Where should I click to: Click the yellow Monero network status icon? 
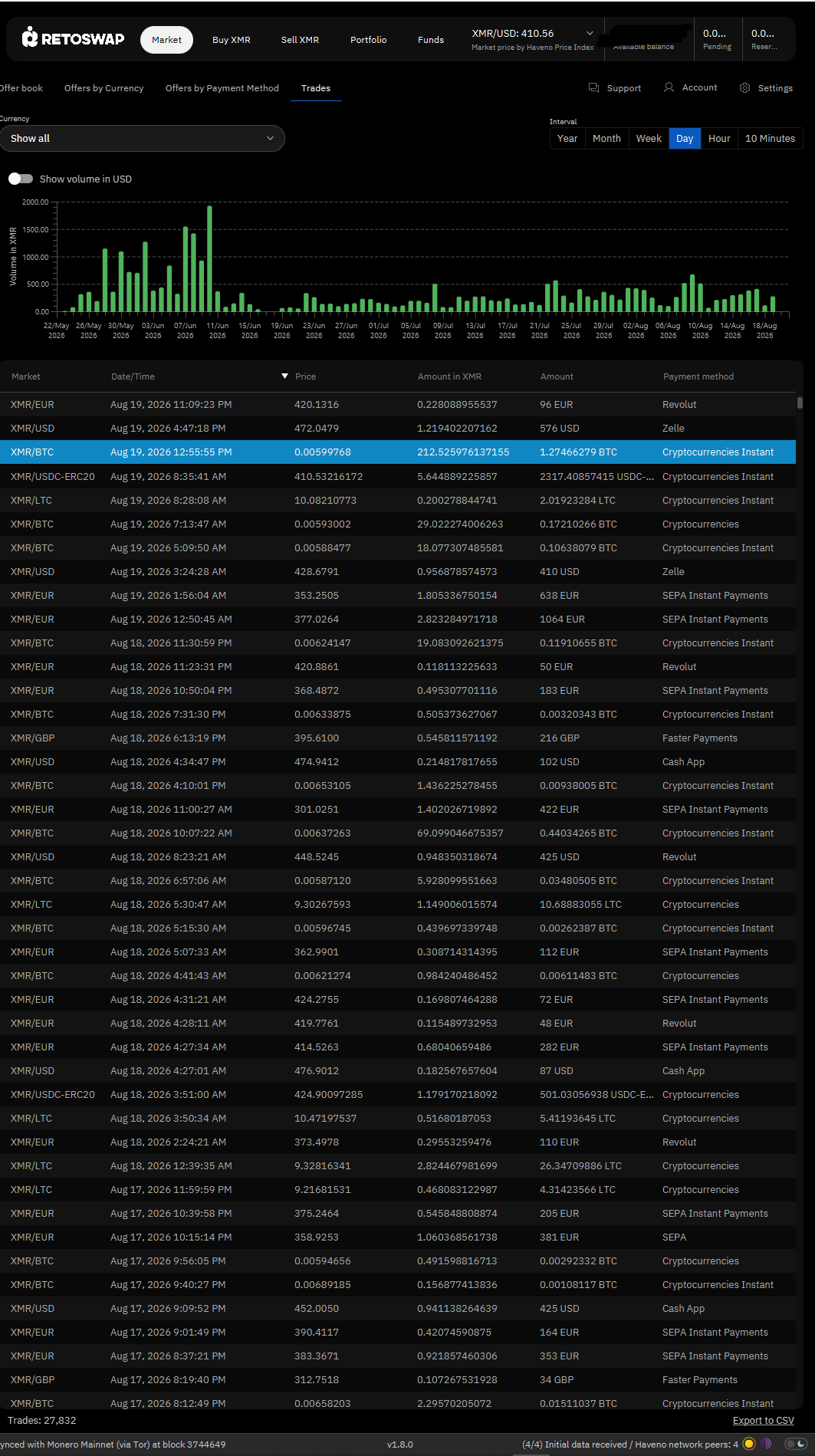[749, 1444]
